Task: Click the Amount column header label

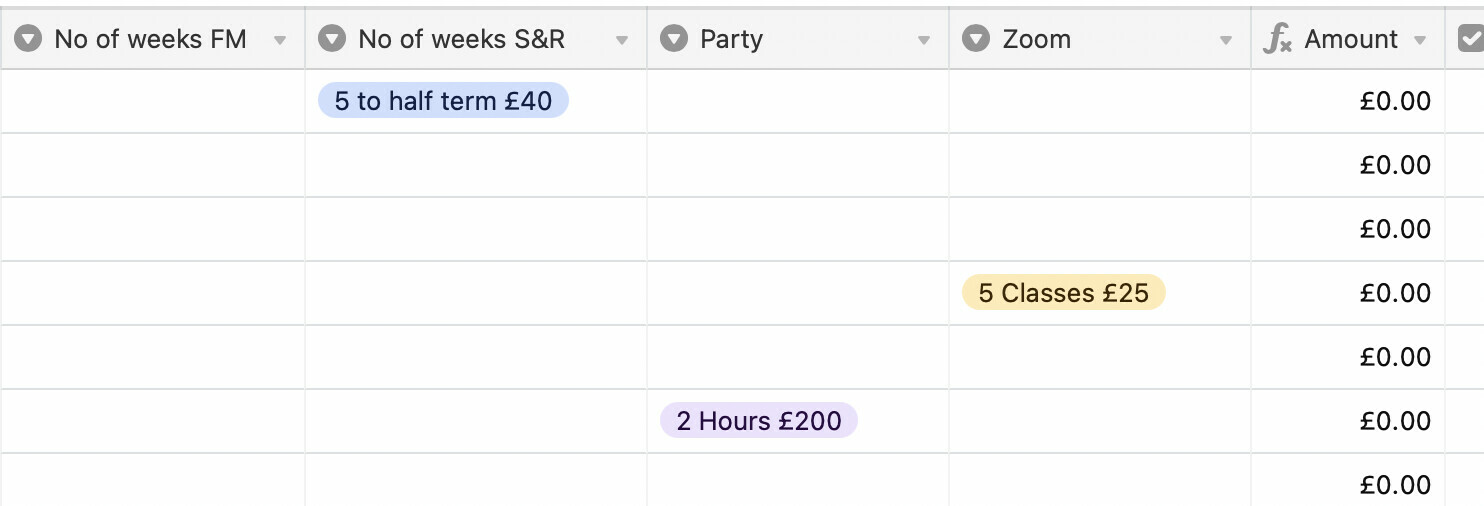Action: coord(1351,39)
